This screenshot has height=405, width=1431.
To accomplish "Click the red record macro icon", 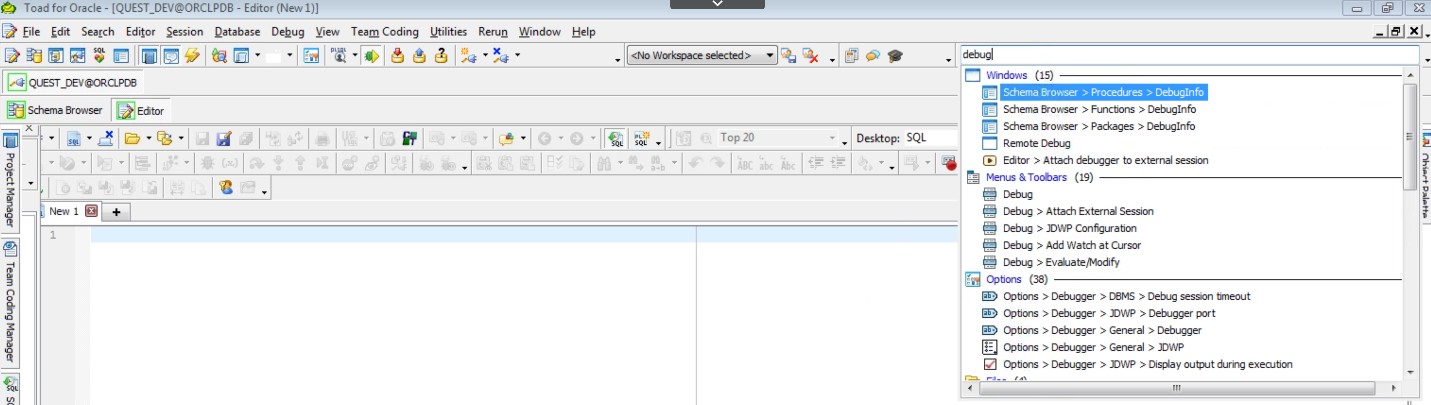I will [x=949, y=162].
